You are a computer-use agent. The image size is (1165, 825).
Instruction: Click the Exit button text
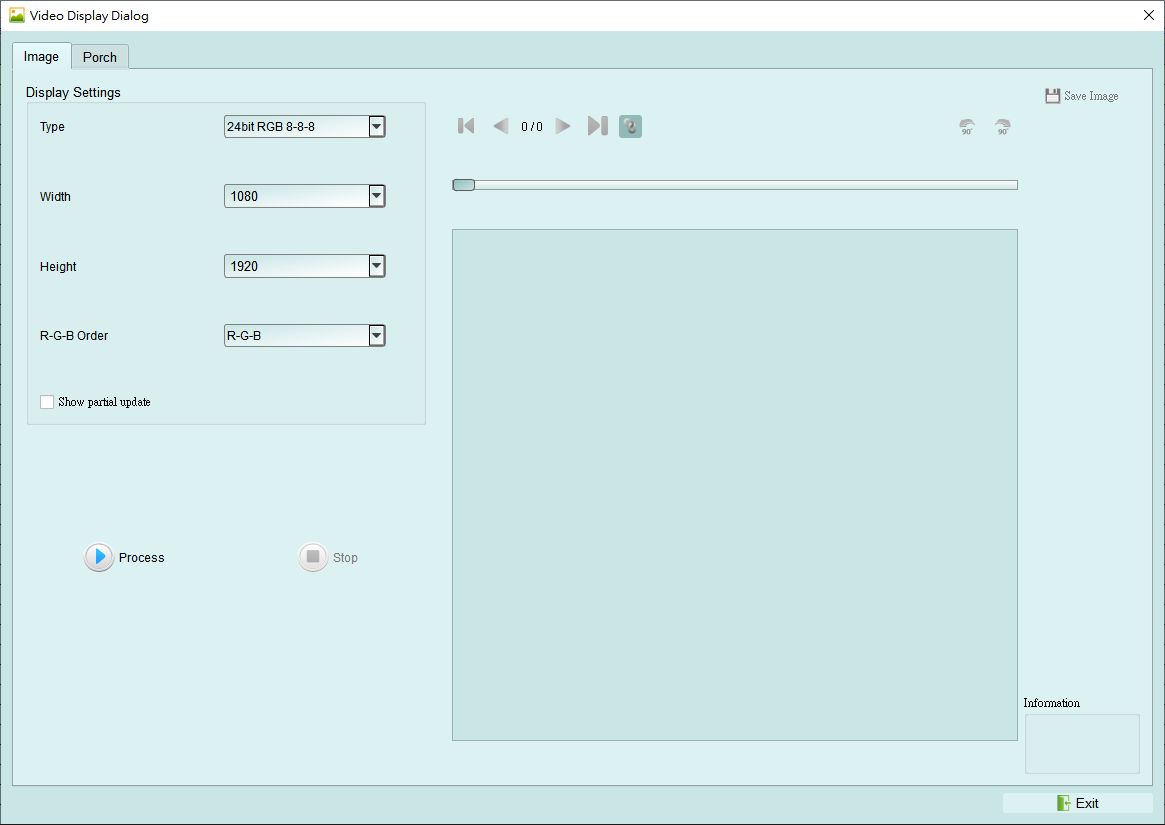pyautogui.click(x=1087, y=803)
